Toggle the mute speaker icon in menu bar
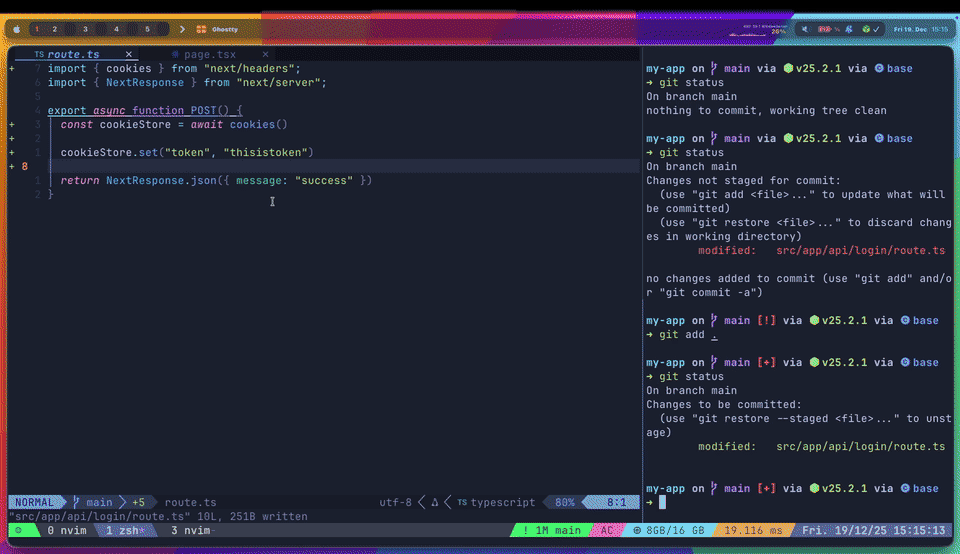Screen dimensions: 960x554 point(806,29)
